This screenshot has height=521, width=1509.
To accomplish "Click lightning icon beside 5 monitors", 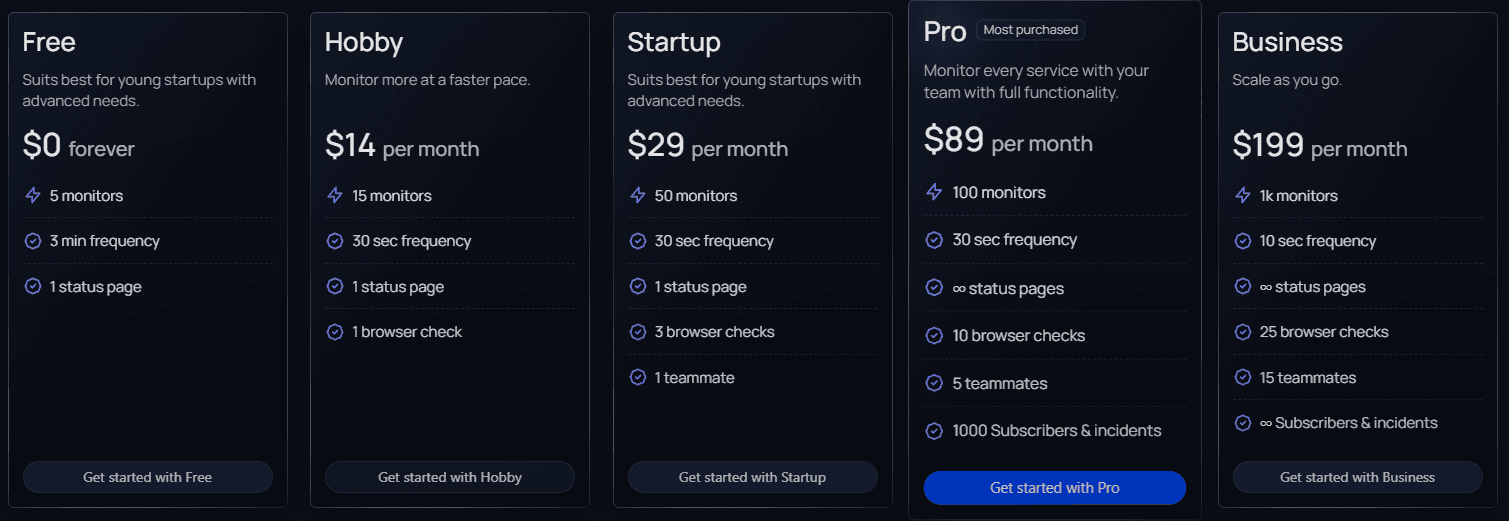I will tap(33, 196).
